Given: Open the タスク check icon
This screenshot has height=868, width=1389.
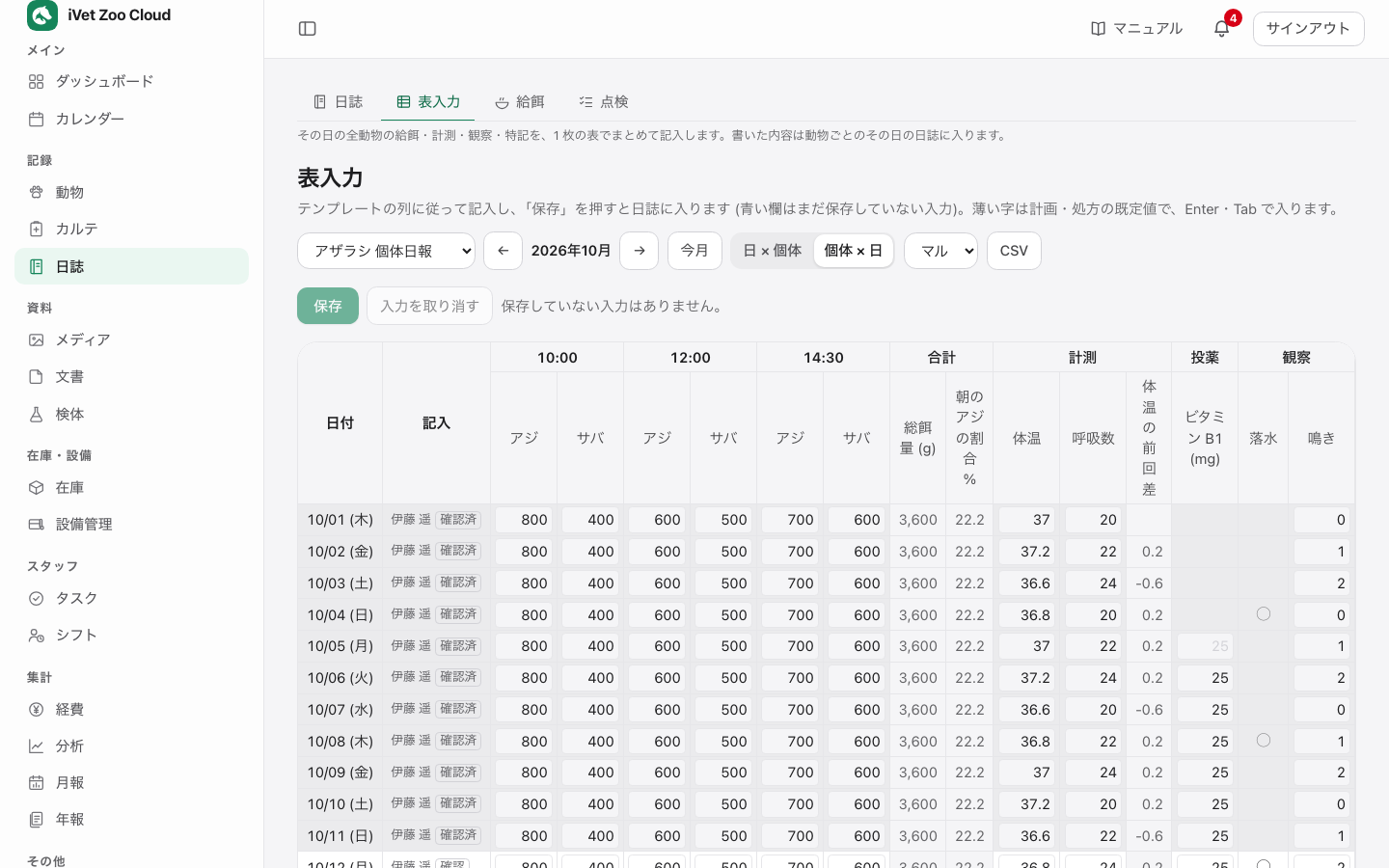Looking at the screenshot, I should [x=36, y=599].
